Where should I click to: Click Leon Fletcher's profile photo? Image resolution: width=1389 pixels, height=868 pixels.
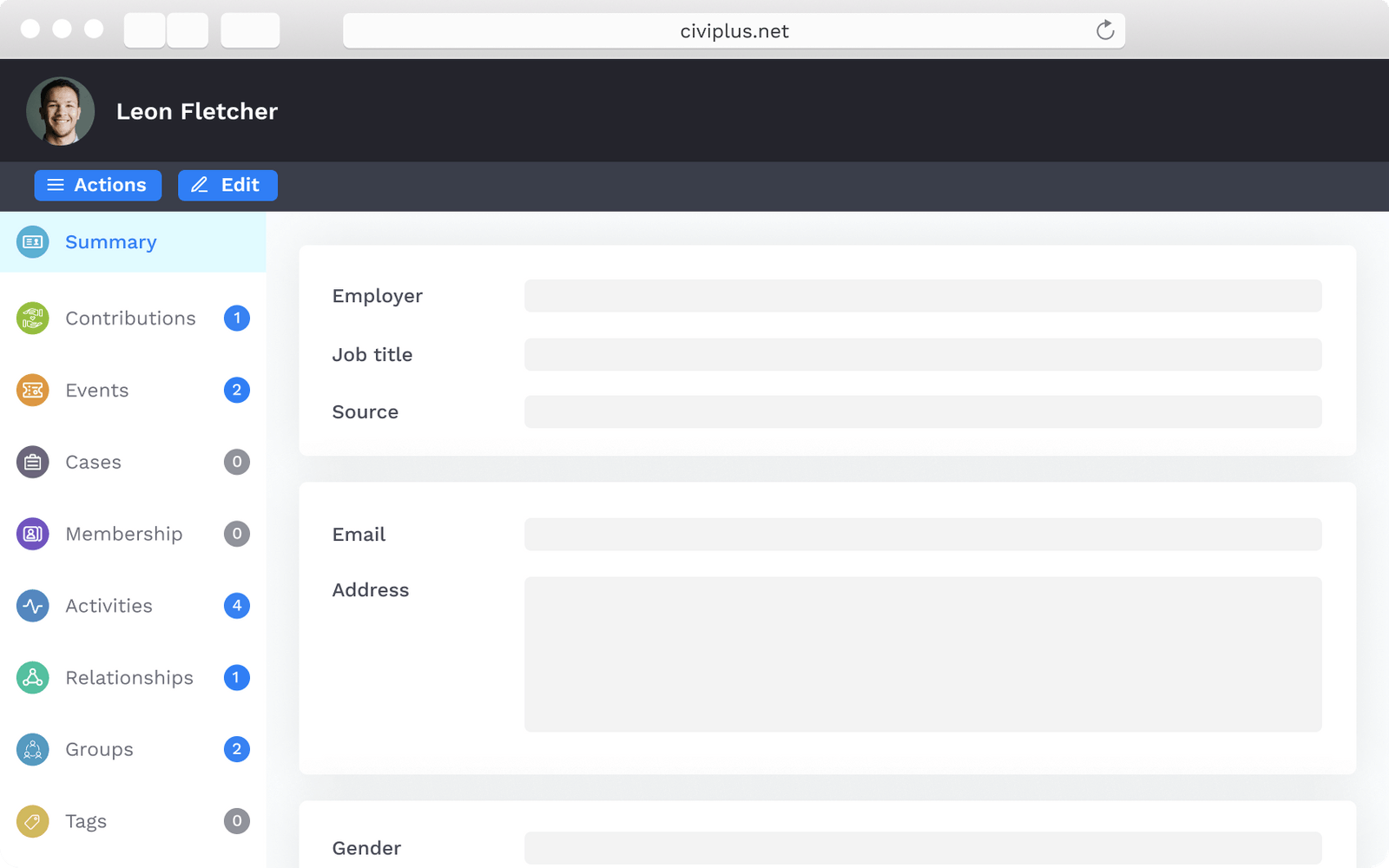[x=61, y=110]
